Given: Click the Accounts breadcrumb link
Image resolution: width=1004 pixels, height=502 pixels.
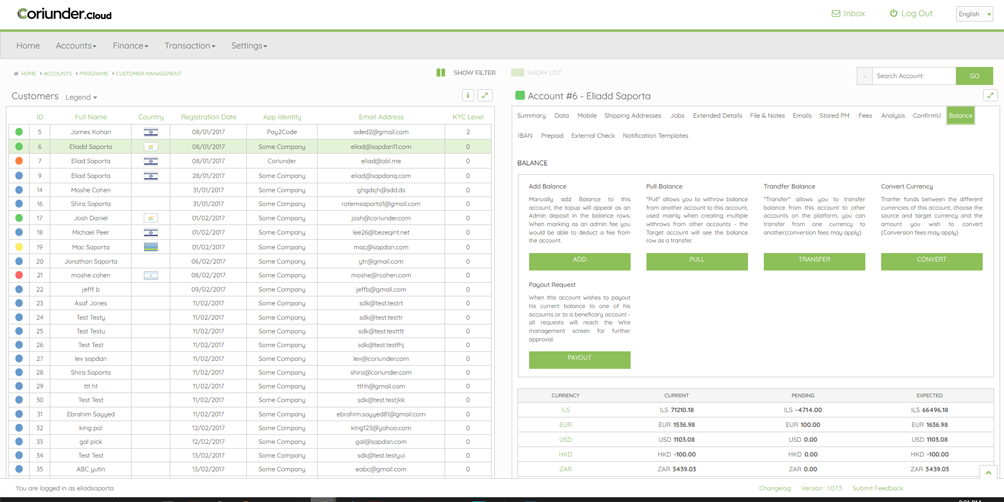Looking at the screenshot, I should coord(58,74).
